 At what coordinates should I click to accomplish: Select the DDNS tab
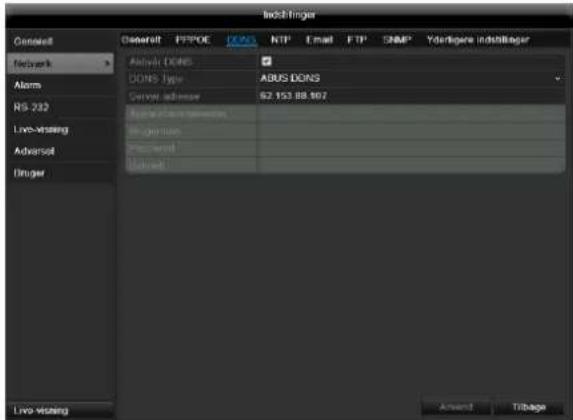point(241,40)
